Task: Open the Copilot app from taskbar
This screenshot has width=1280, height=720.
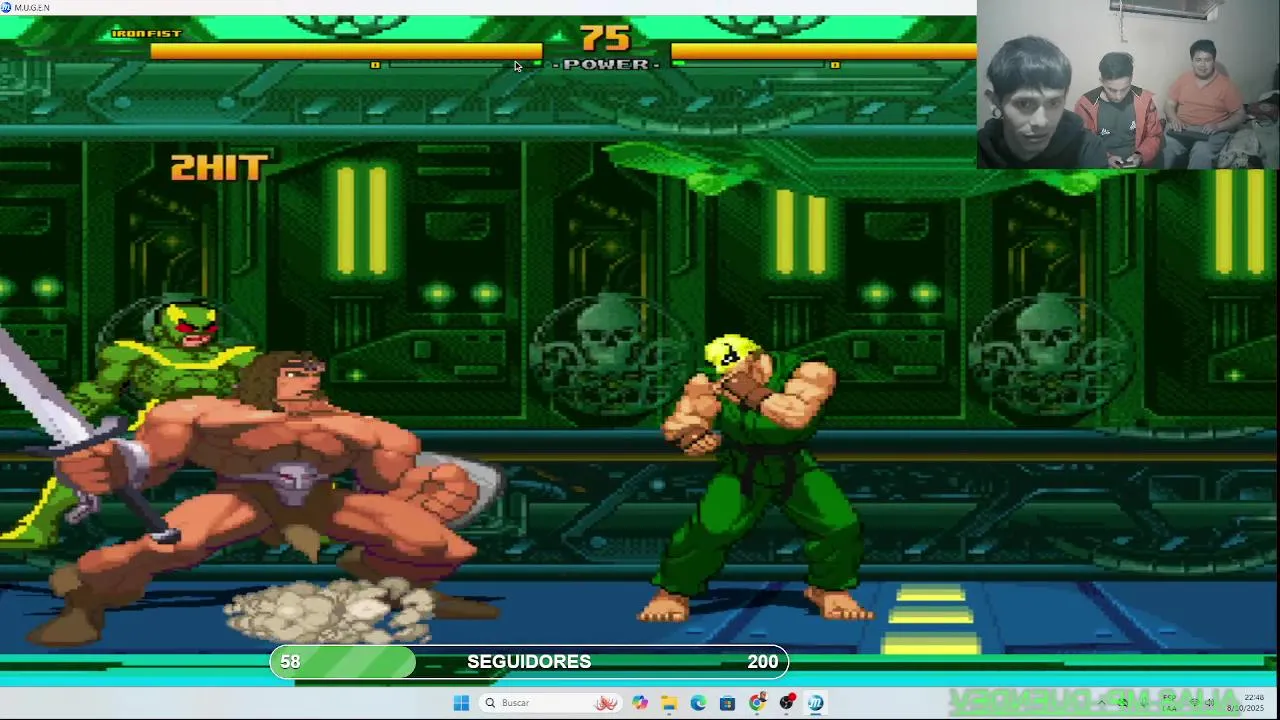Action: (640, 703)
